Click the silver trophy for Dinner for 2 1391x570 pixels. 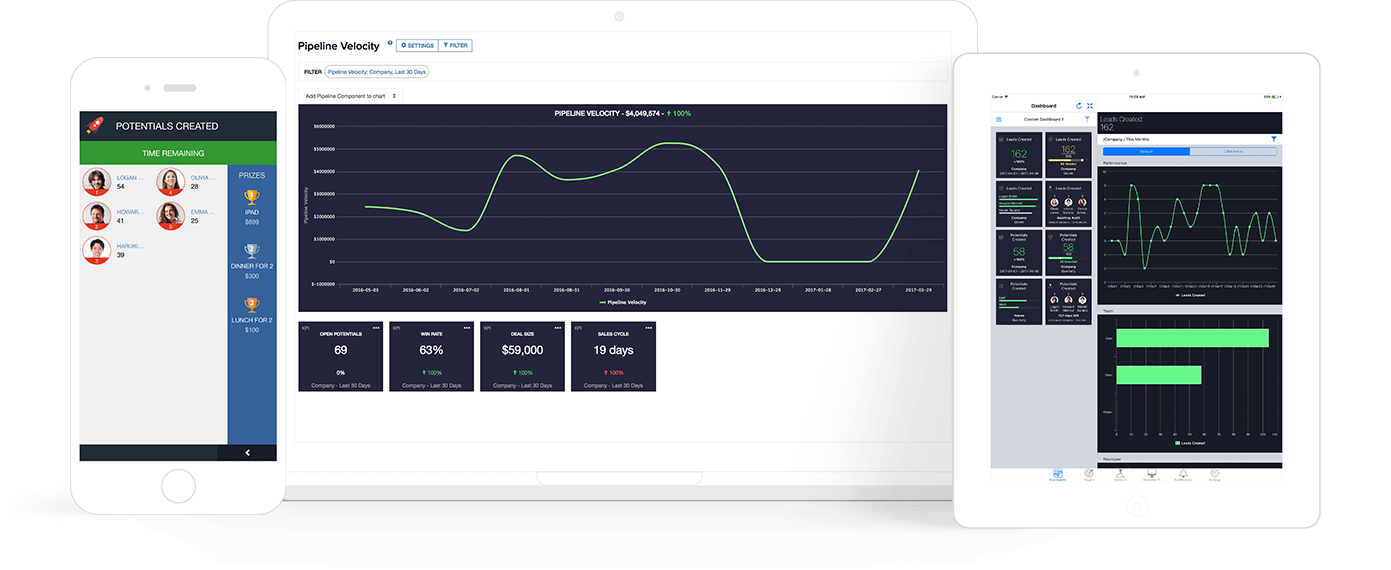tap(251, 251)
